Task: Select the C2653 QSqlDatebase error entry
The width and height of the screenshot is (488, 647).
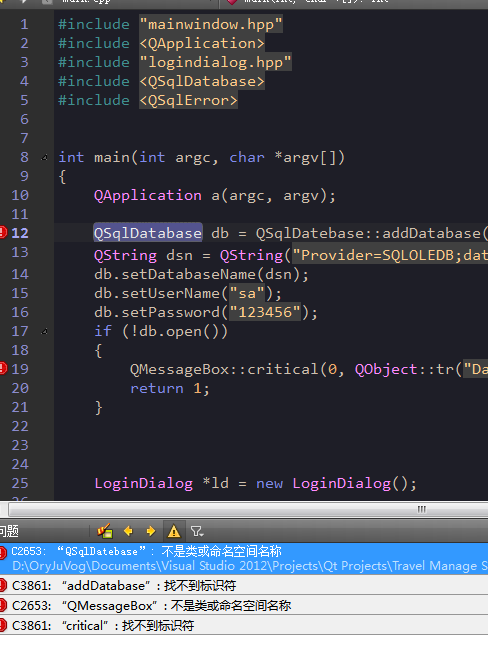Action: [x=244, y=559]
